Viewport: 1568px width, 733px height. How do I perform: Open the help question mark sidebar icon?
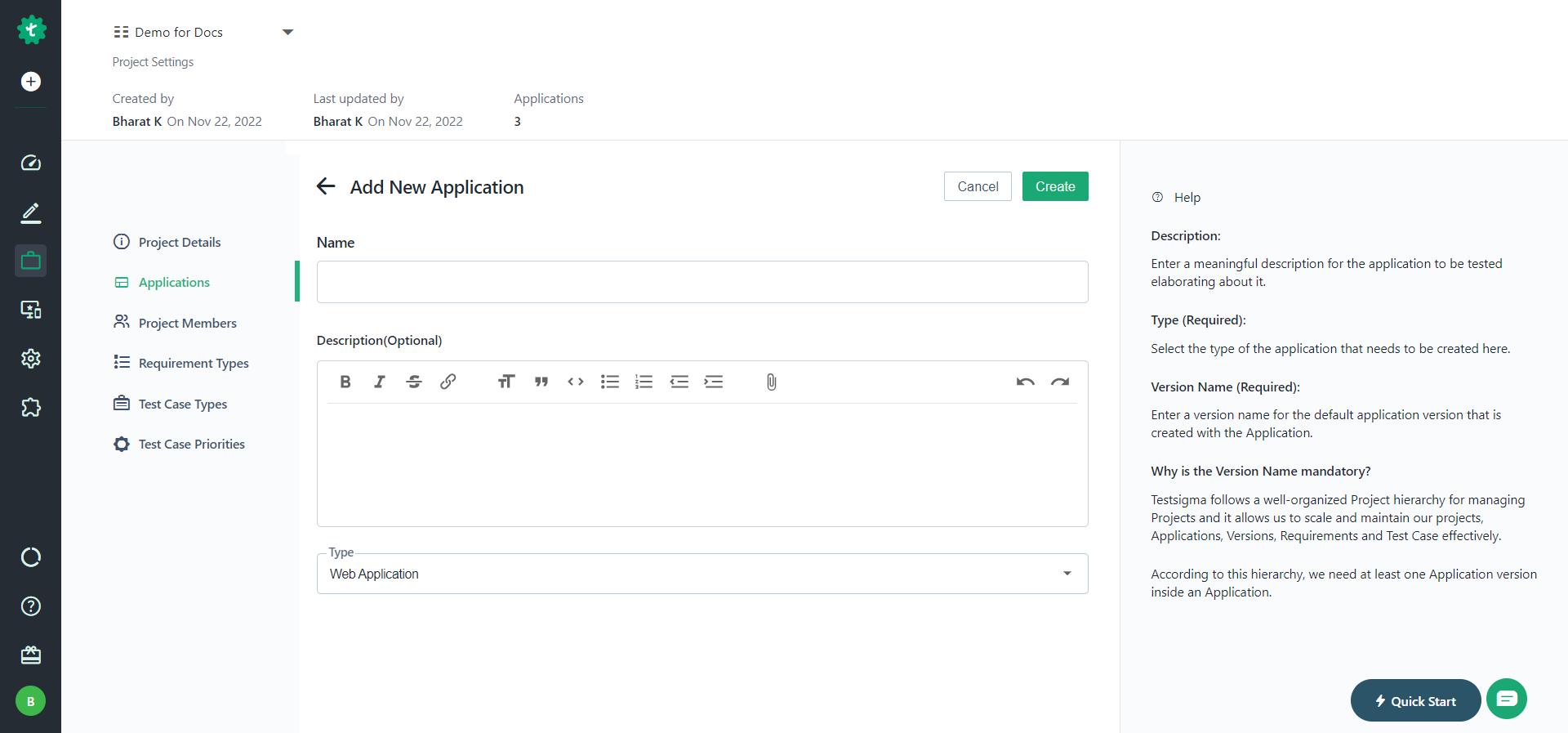point(31,606)
